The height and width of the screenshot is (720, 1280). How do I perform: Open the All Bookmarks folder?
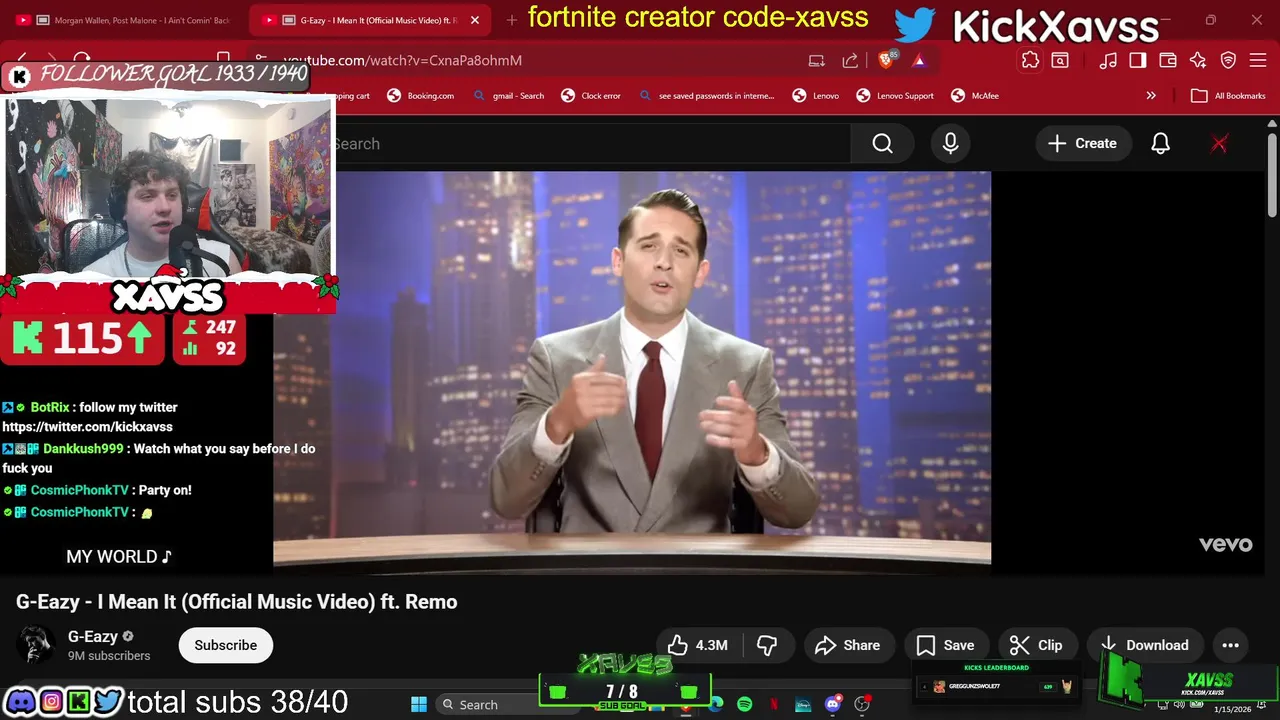pyautogui.click(x=1228, y=96)
